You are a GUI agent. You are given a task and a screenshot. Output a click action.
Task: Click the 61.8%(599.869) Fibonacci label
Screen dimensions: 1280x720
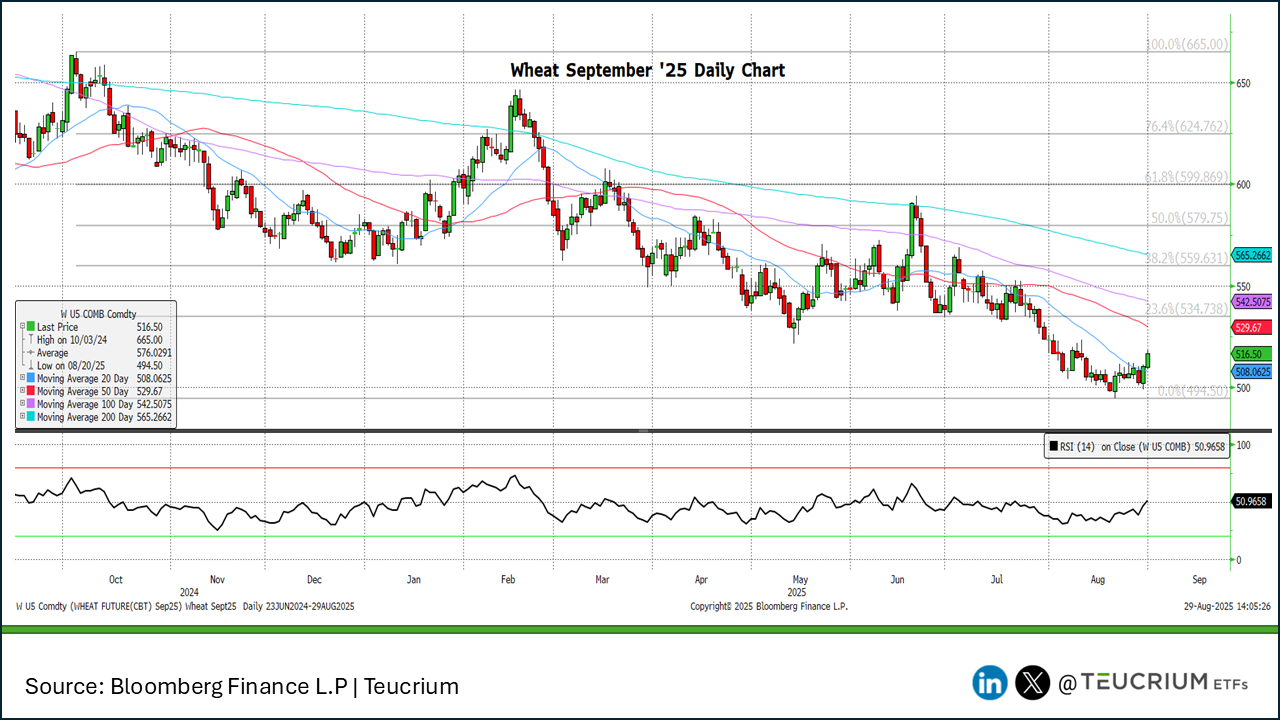tap(1186, 177)
